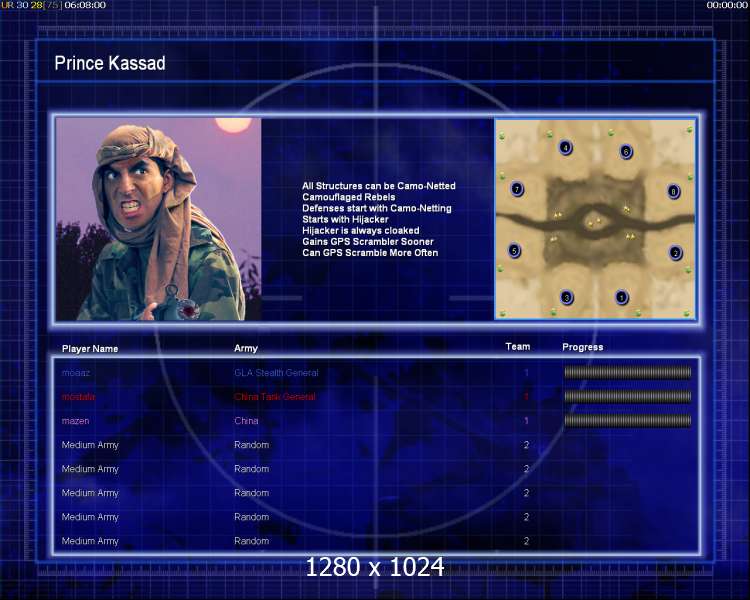Click 'Gains GPS Scrambler Sooner' line
The image size is (750, 600).
[x=368, y=242]
